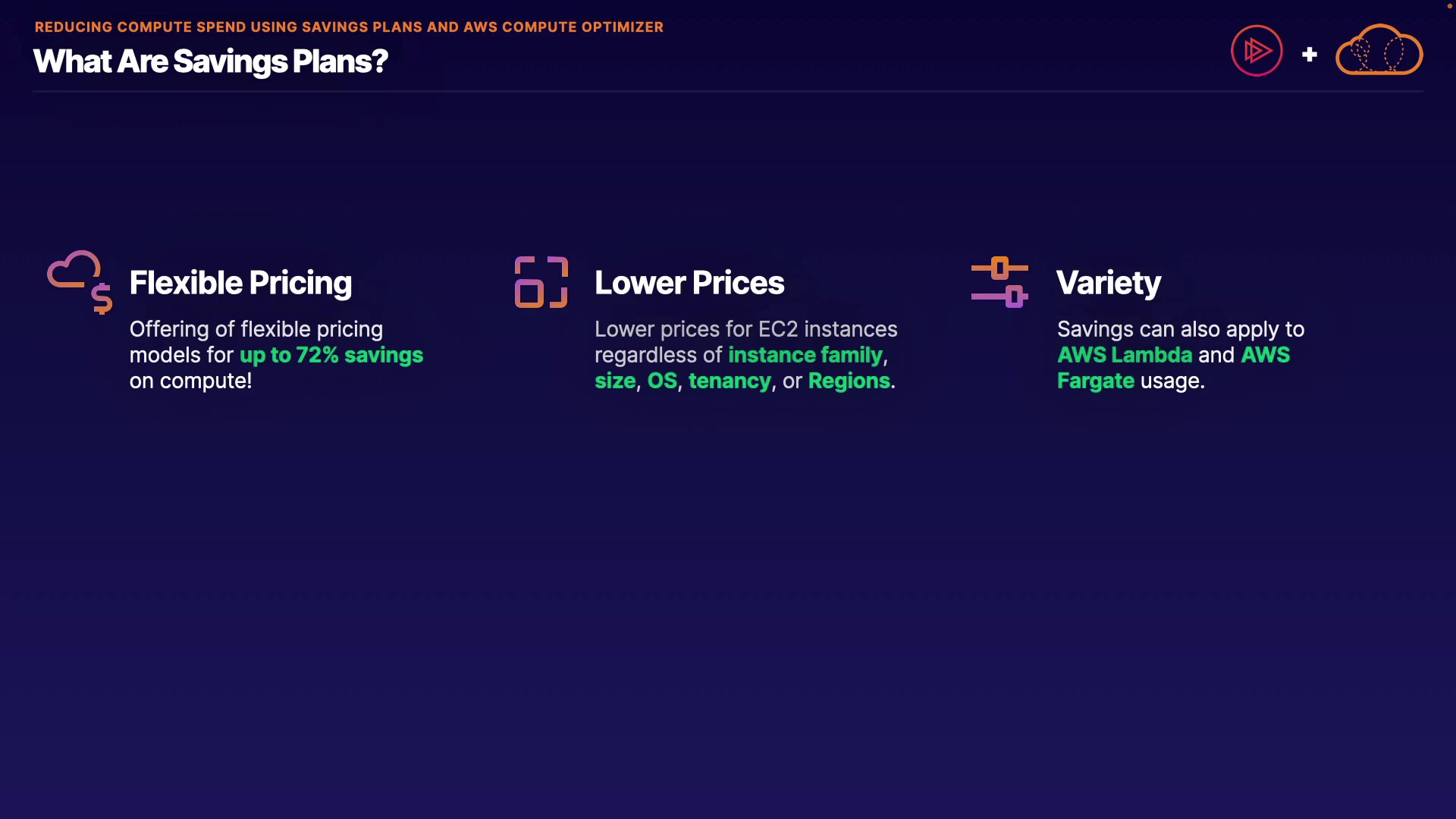1456x819 pixels.
Task: Click the green "size" text
Action: click(x=615, y=381)
